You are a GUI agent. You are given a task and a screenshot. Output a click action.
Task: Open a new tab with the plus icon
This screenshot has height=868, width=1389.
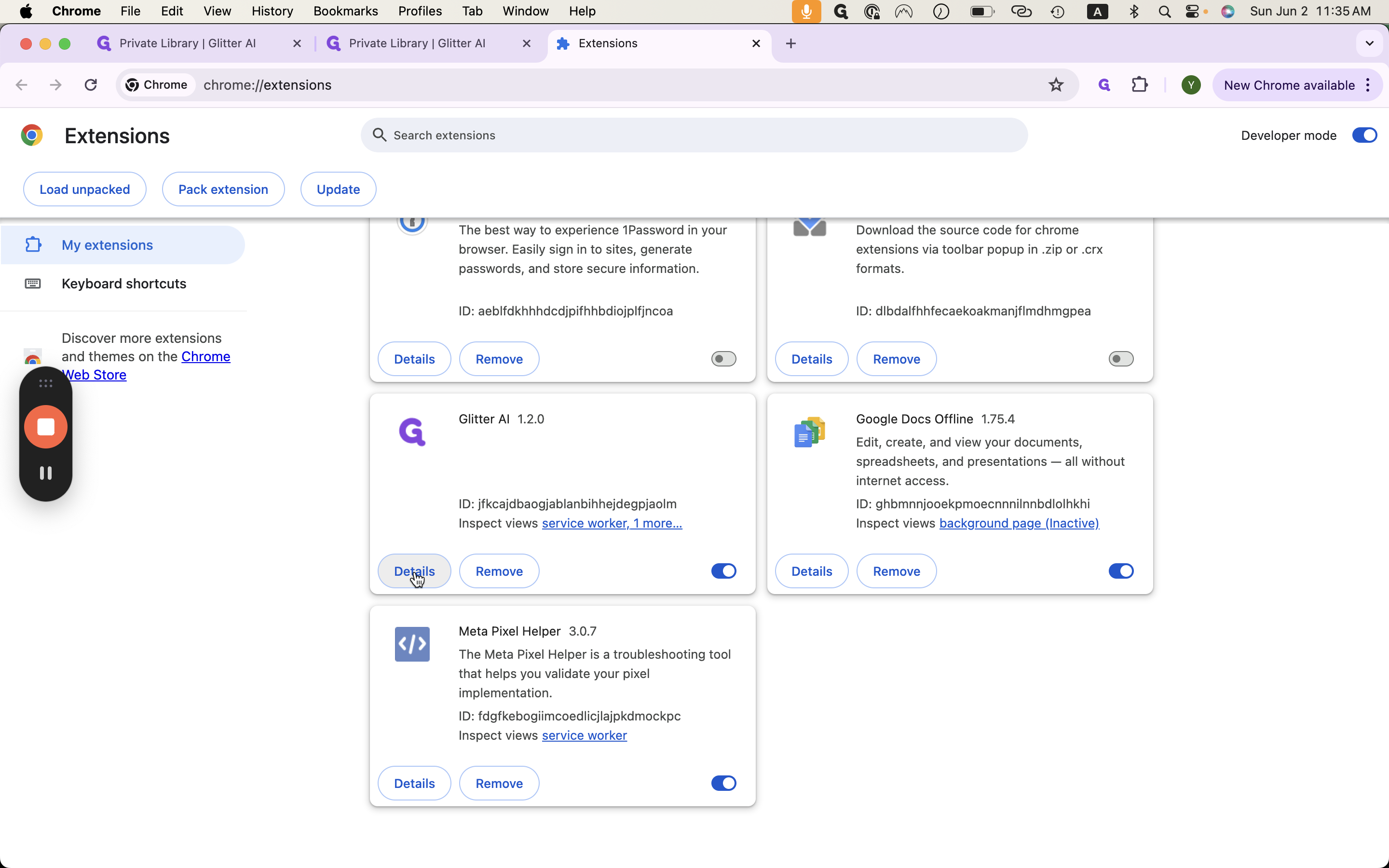[x=790, y=43]
